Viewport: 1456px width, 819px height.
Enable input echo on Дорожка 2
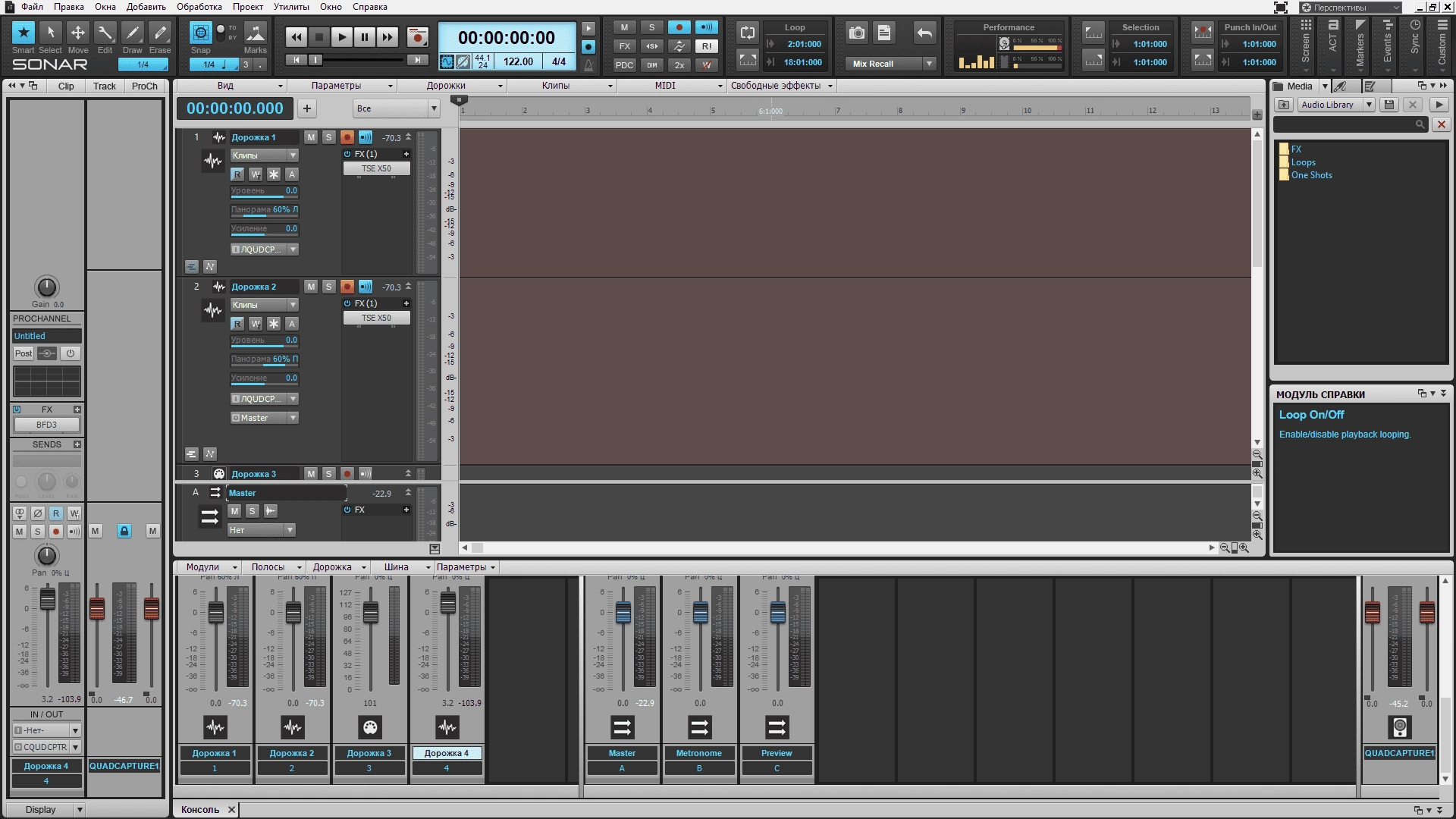(x=366, y=287)
